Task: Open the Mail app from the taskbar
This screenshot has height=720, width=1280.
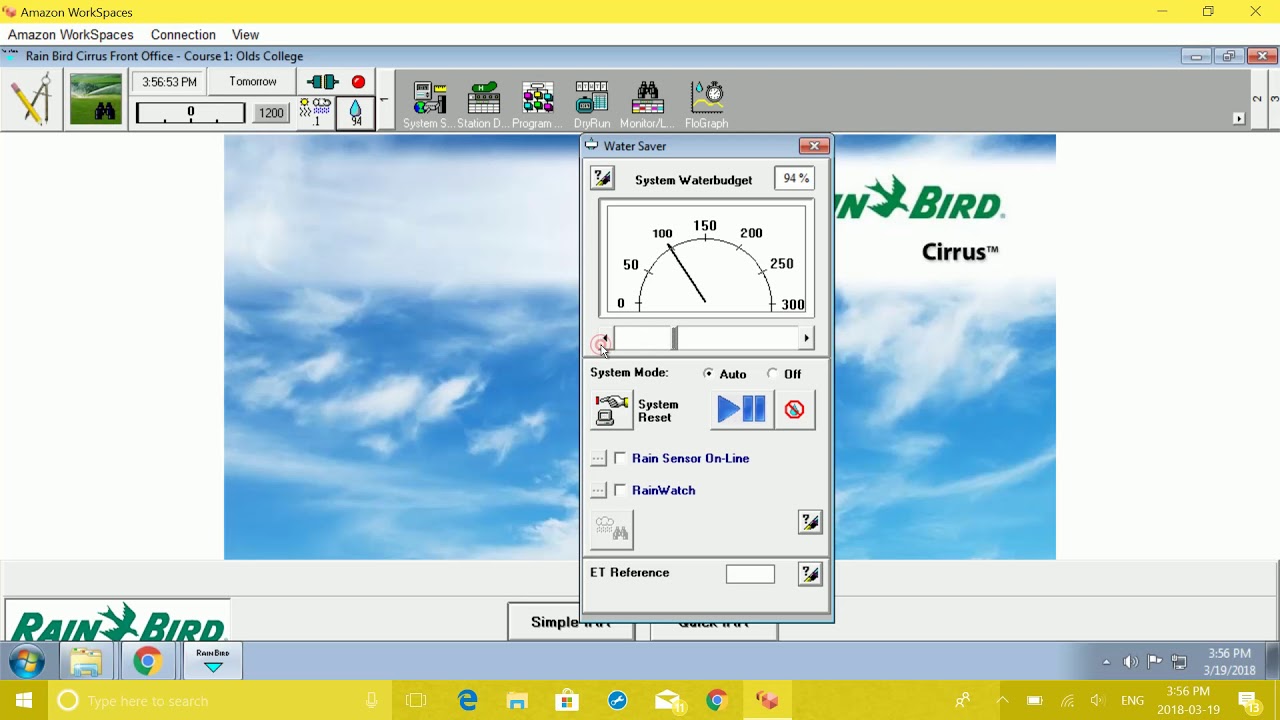Action: (667, 701)
